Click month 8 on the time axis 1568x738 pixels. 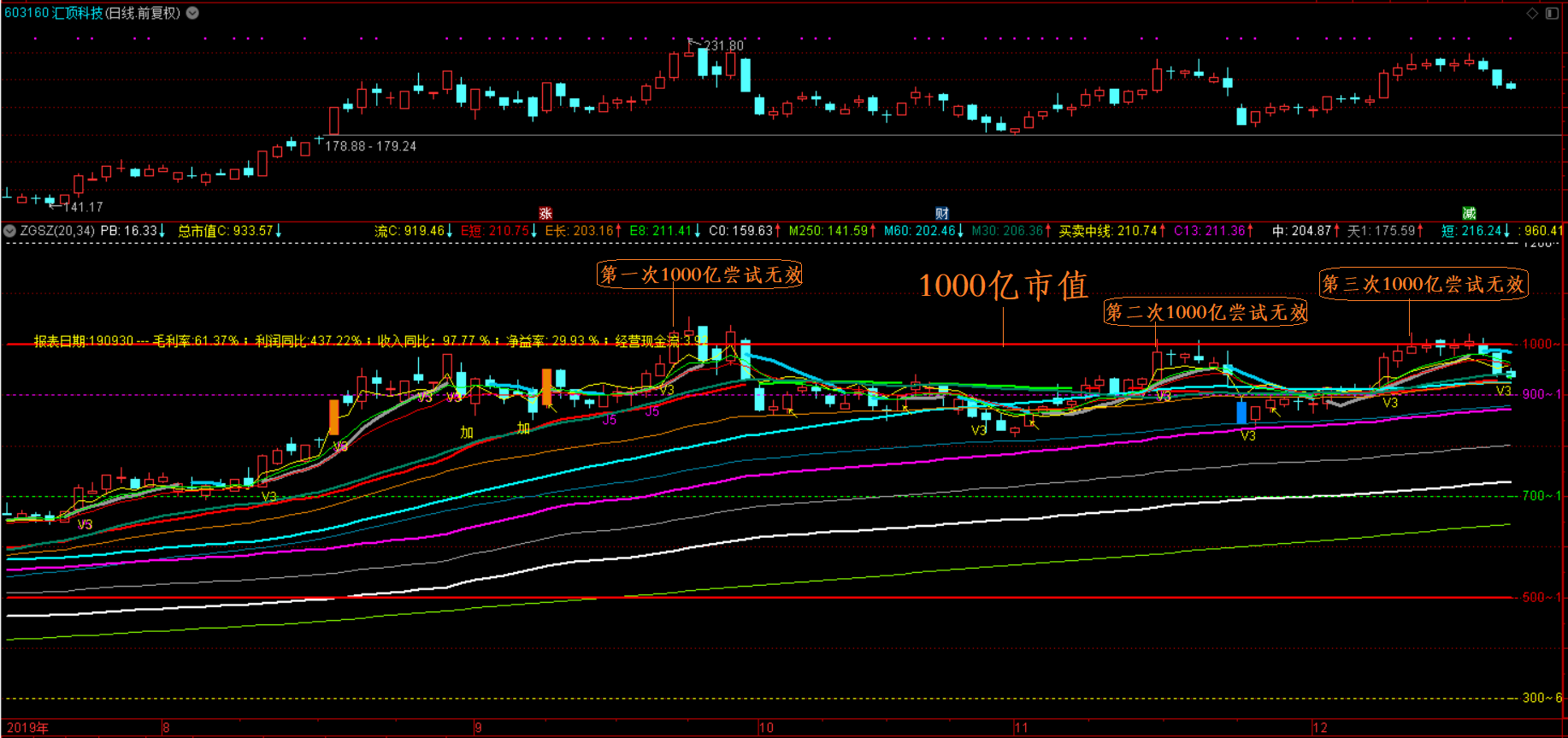pyautogui.click(x=166, y=728)
